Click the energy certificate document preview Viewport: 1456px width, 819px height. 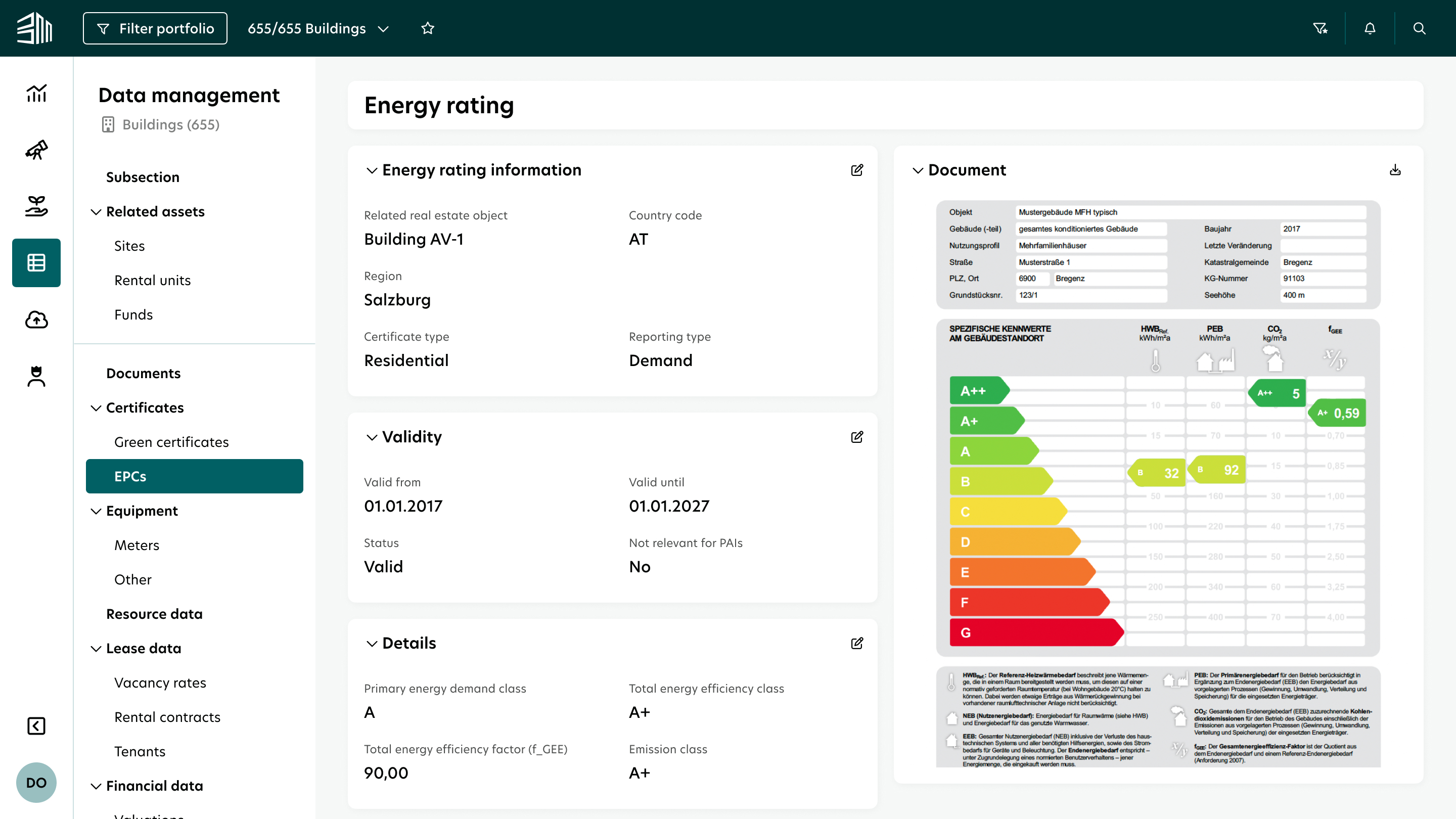point(1158,483)
